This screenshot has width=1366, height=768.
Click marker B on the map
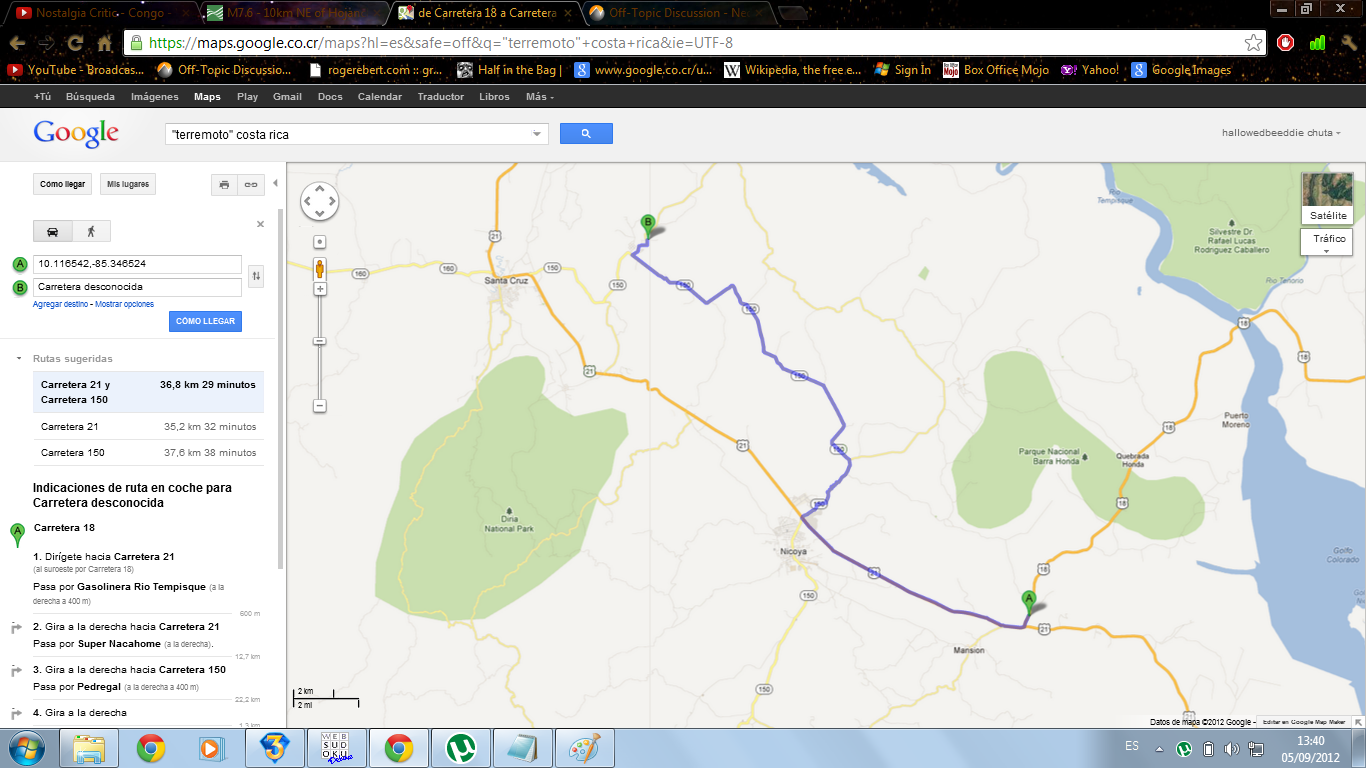click(648, 226)
